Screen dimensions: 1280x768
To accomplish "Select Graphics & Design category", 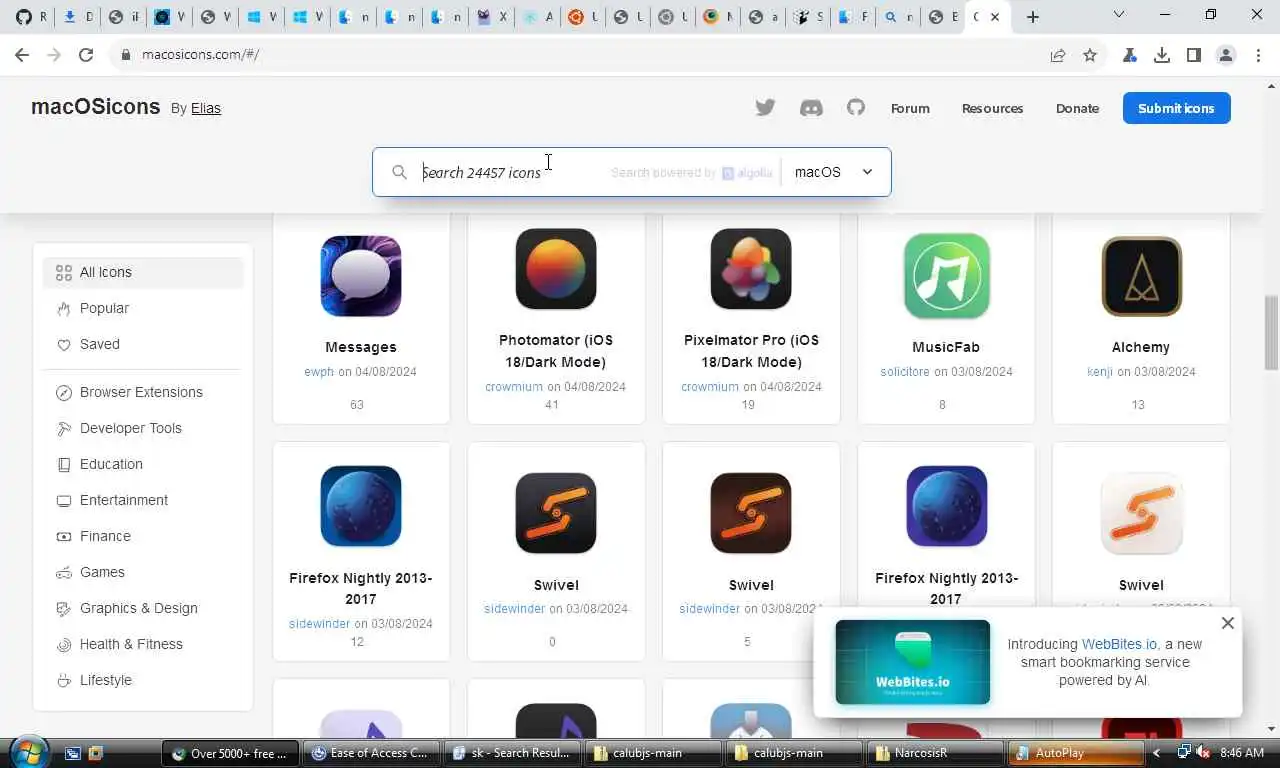I will click(143, 608).
